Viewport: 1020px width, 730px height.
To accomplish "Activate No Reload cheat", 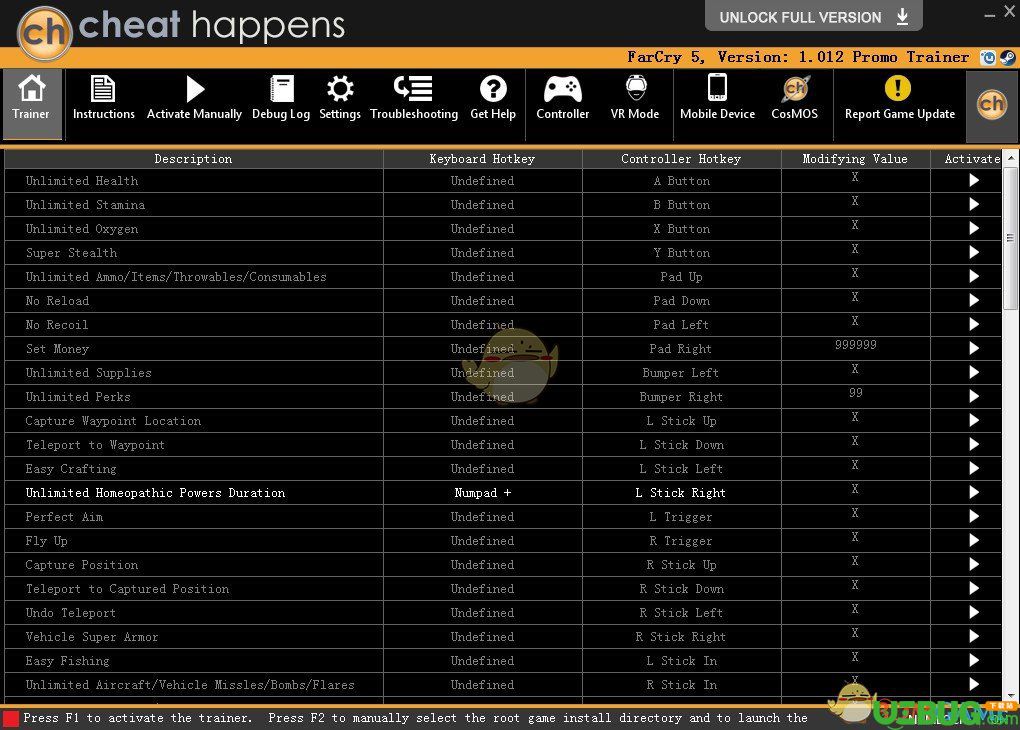I will (x=973, y=301).
